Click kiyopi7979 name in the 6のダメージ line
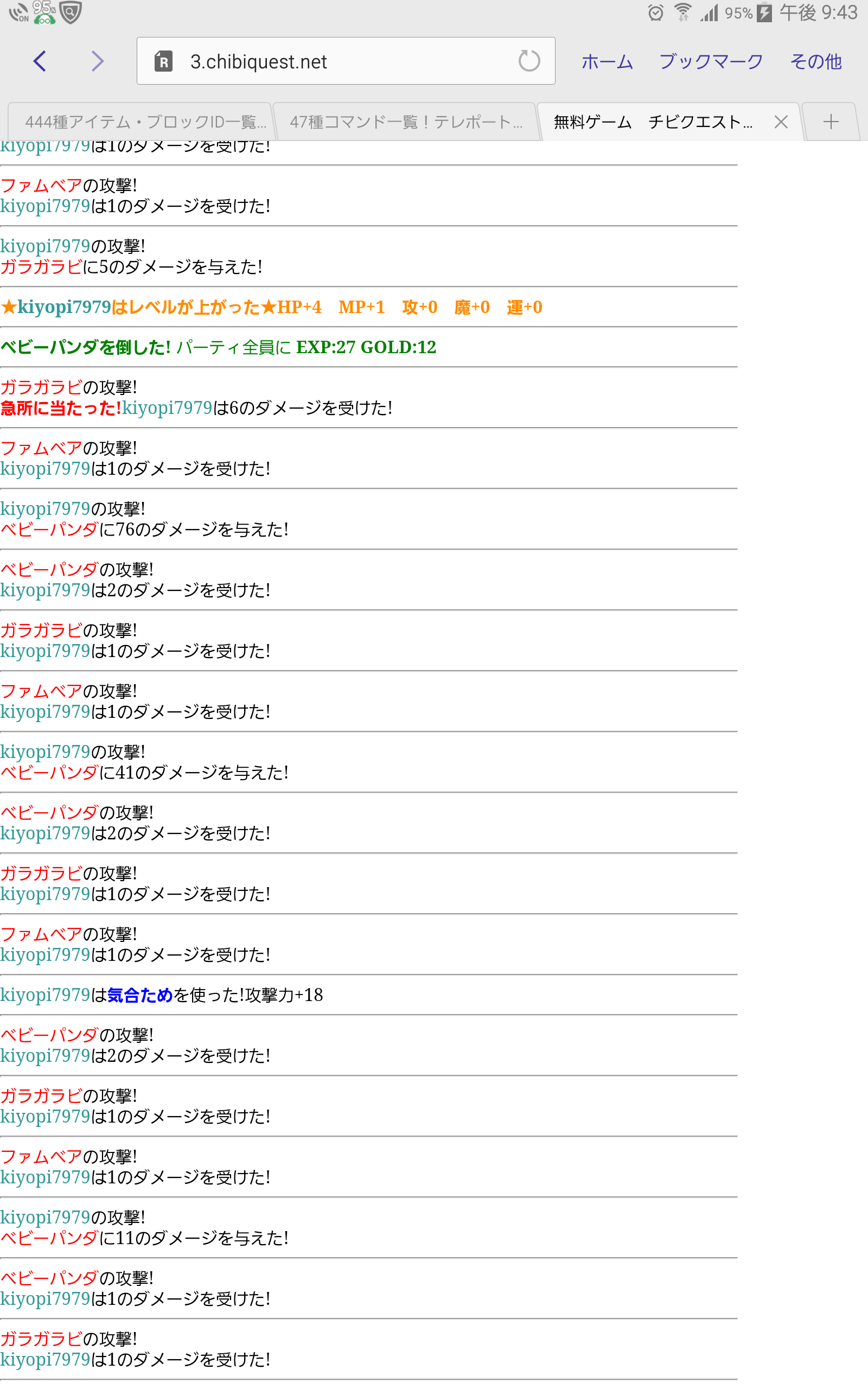868x1389 pixels. (167, 408)
